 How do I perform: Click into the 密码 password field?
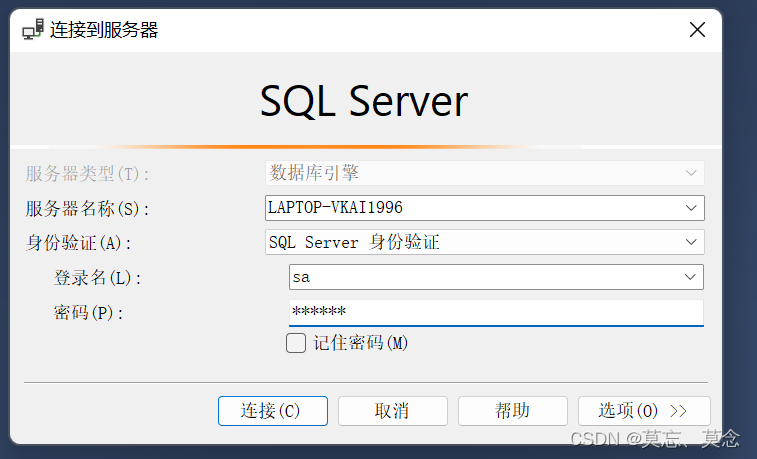coord(496,312)
